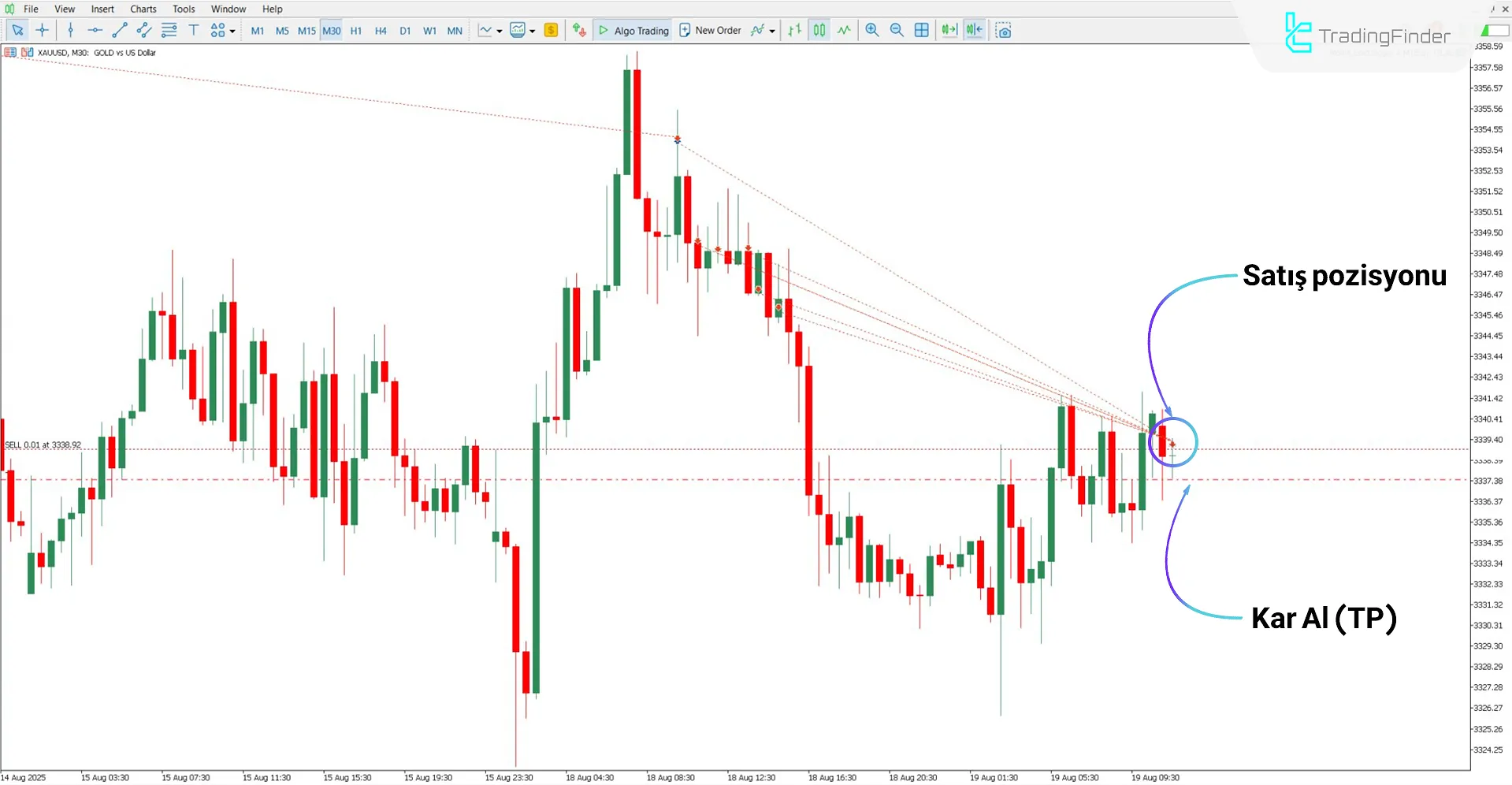Viewport: 1512px width, 785px height.
Task: Toggle chart shift from right edge
Action: point(975,30)
